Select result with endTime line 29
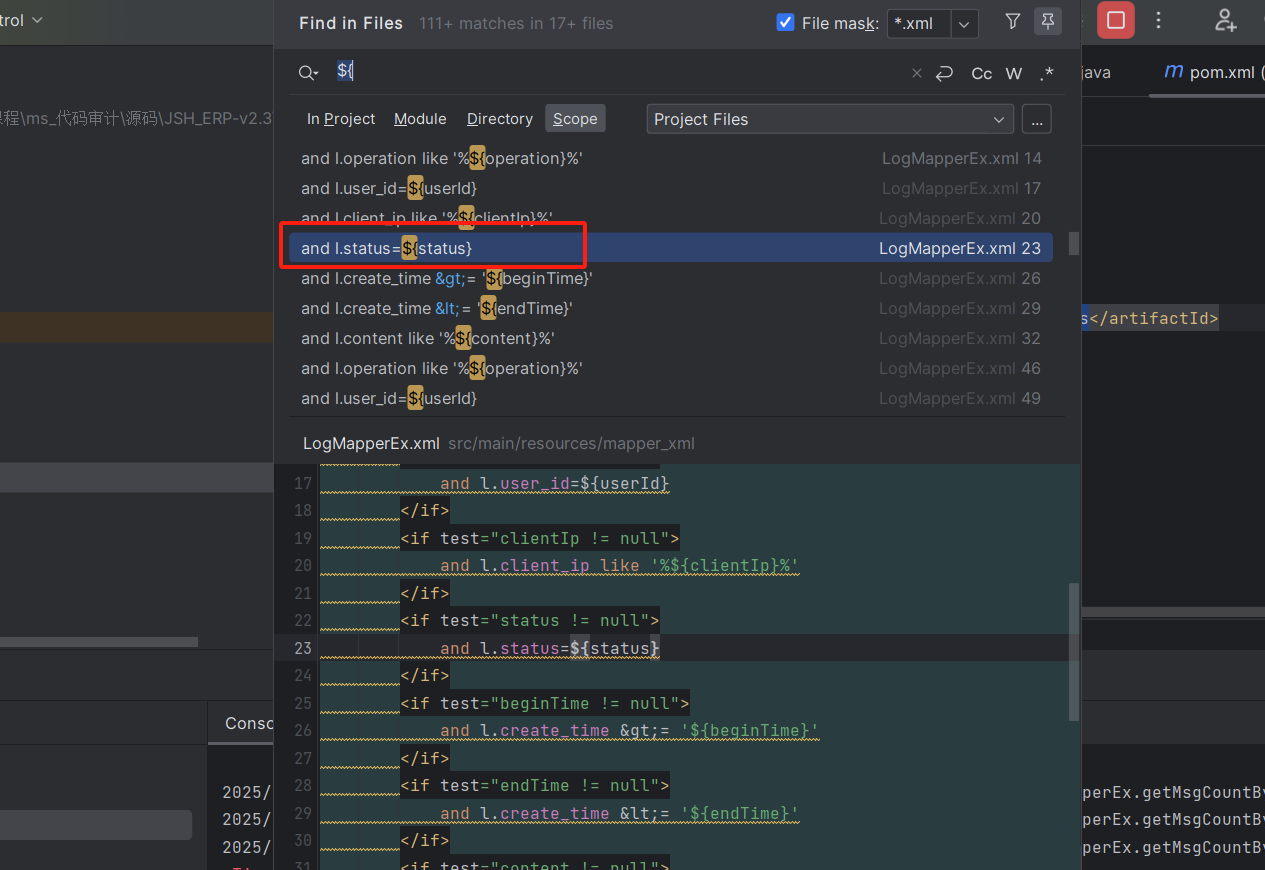 [671, 308]
